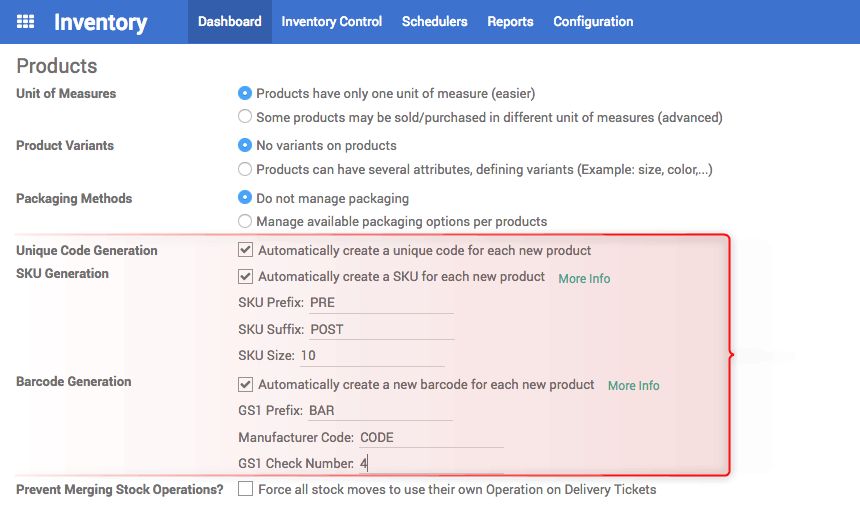Open More Info link for SKU Generation
Image resolution: width=860 pixels, height=509 pixels.
click(584, 279)
